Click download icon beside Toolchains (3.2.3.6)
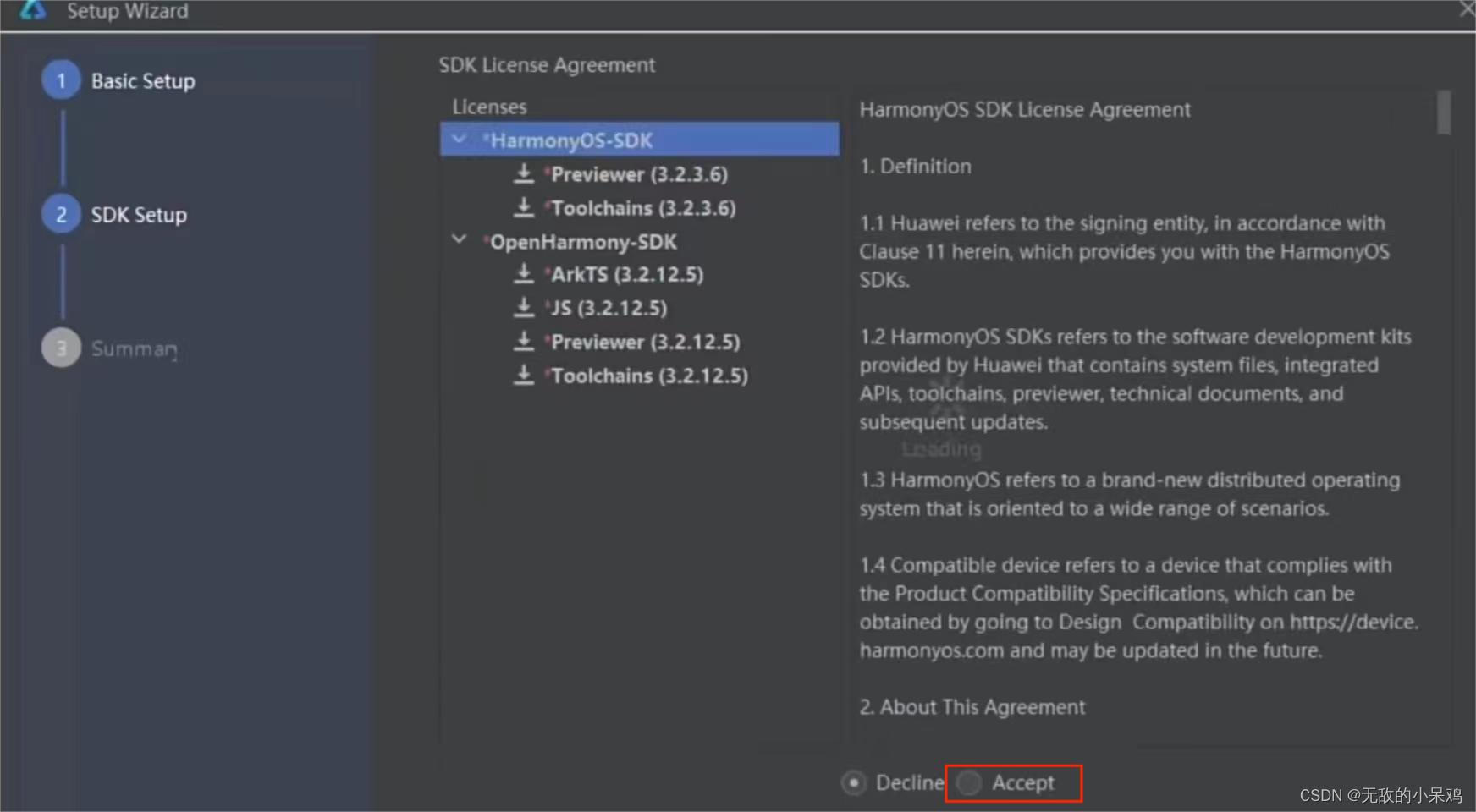The width and height of the screenshot is (1476, 812). click(x=524, y=207)
